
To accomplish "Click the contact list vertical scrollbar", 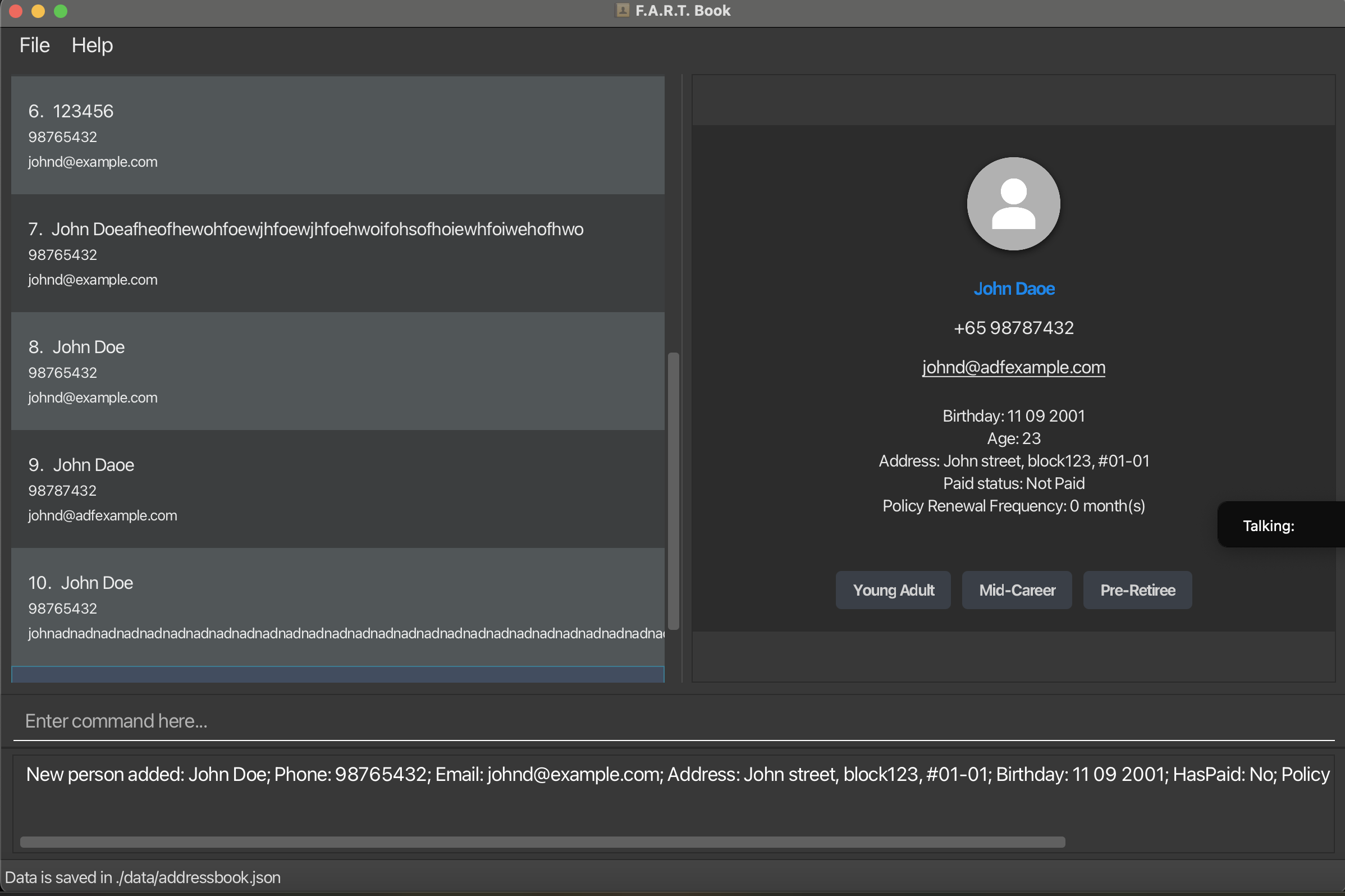I will [674, 491].
